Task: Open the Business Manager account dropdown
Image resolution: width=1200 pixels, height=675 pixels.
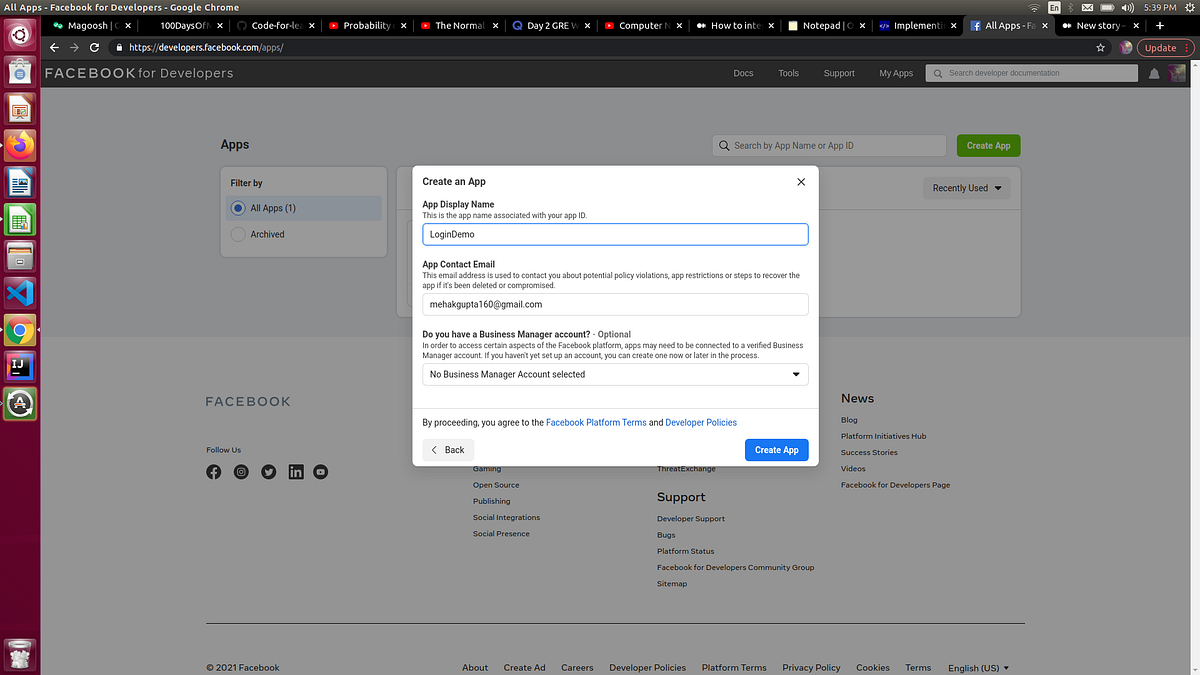Action: pyautogui.click(x=614, y=374)
